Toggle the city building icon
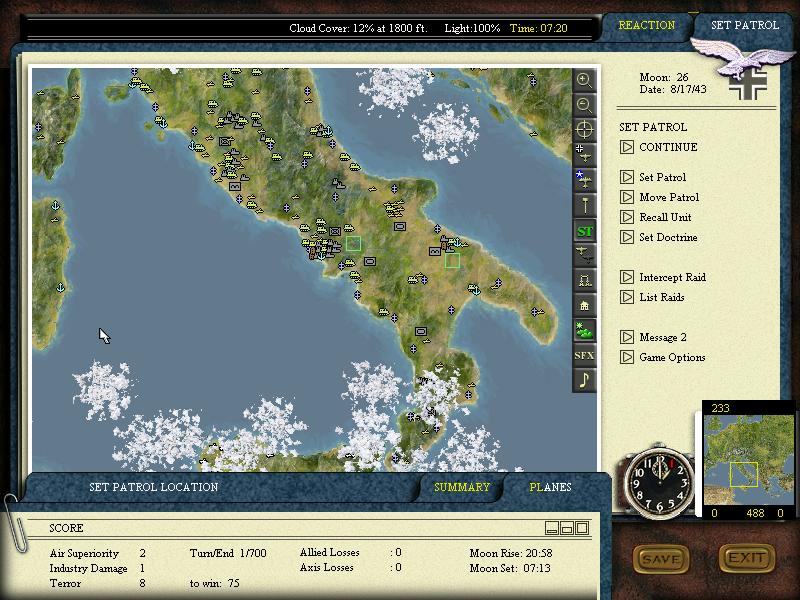800x600 pixels. [584, 305]
